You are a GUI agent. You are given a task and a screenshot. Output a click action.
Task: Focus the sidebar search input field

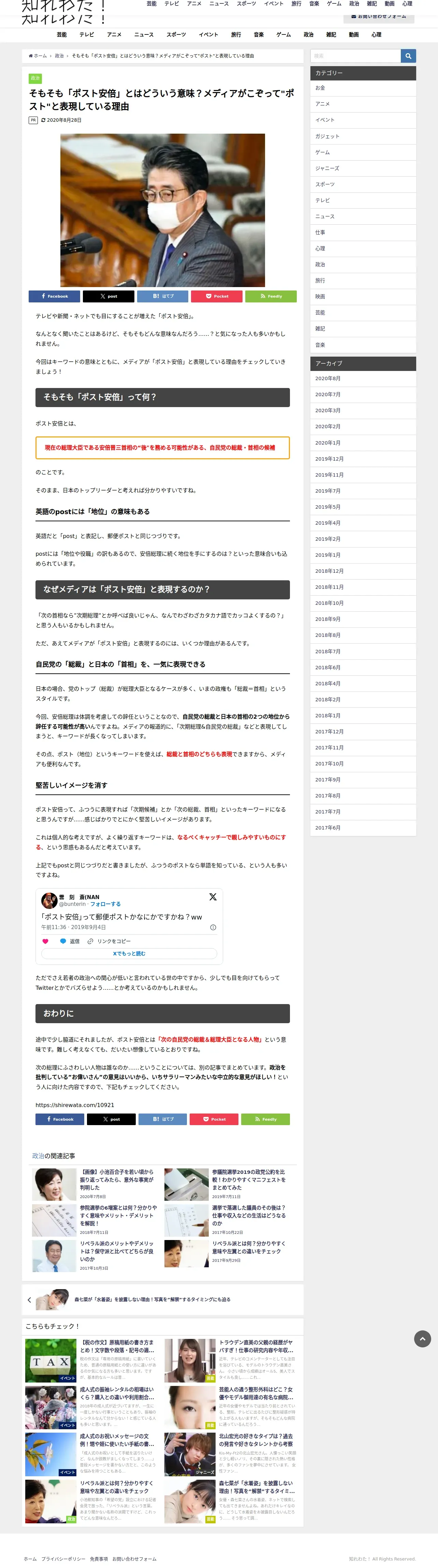coord(356,56)
